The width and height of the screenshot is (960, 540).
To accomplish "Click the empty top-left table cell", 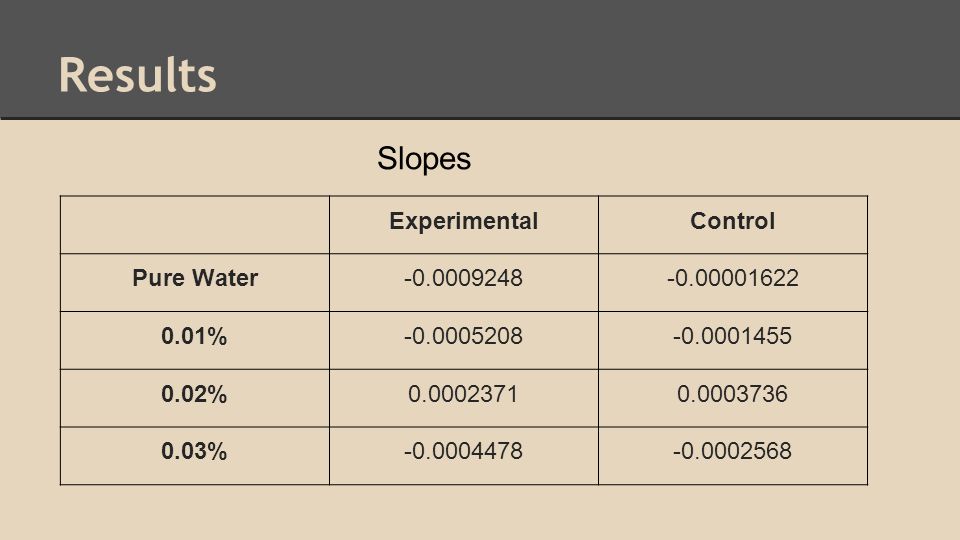I will point(195,225).
